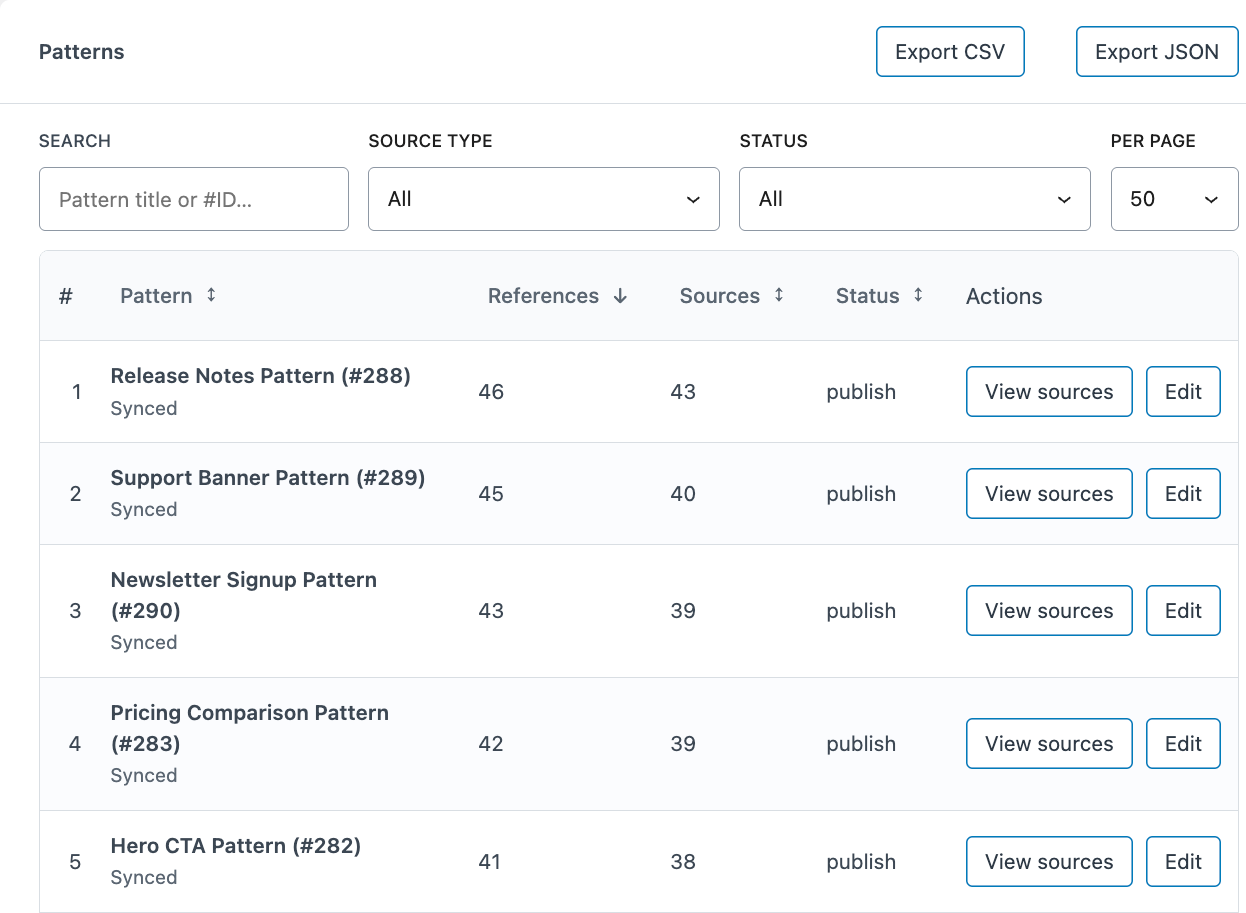1246x913 pixels.
Task: View sources for Pricing Comparison Pattern
Action: [x=1048, y=743]
